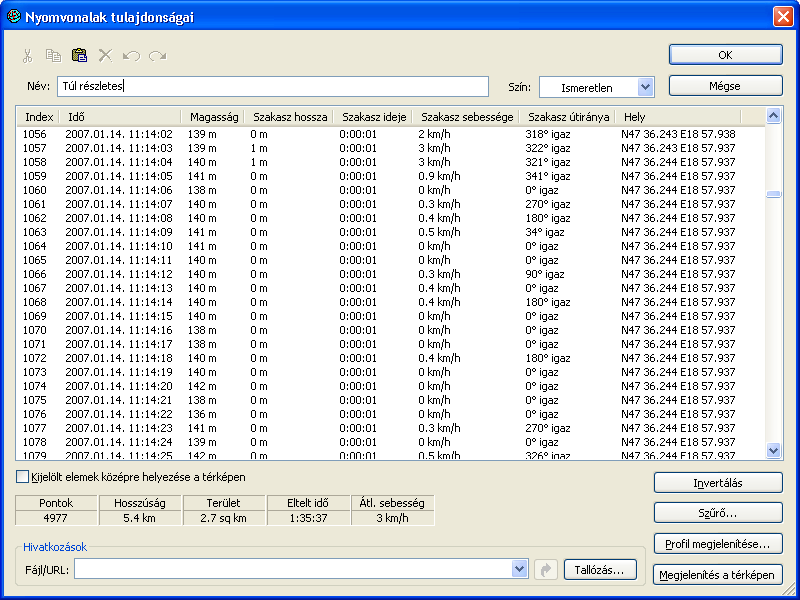
Task: Click the Delete X icon
Action: tap(105, 56)
